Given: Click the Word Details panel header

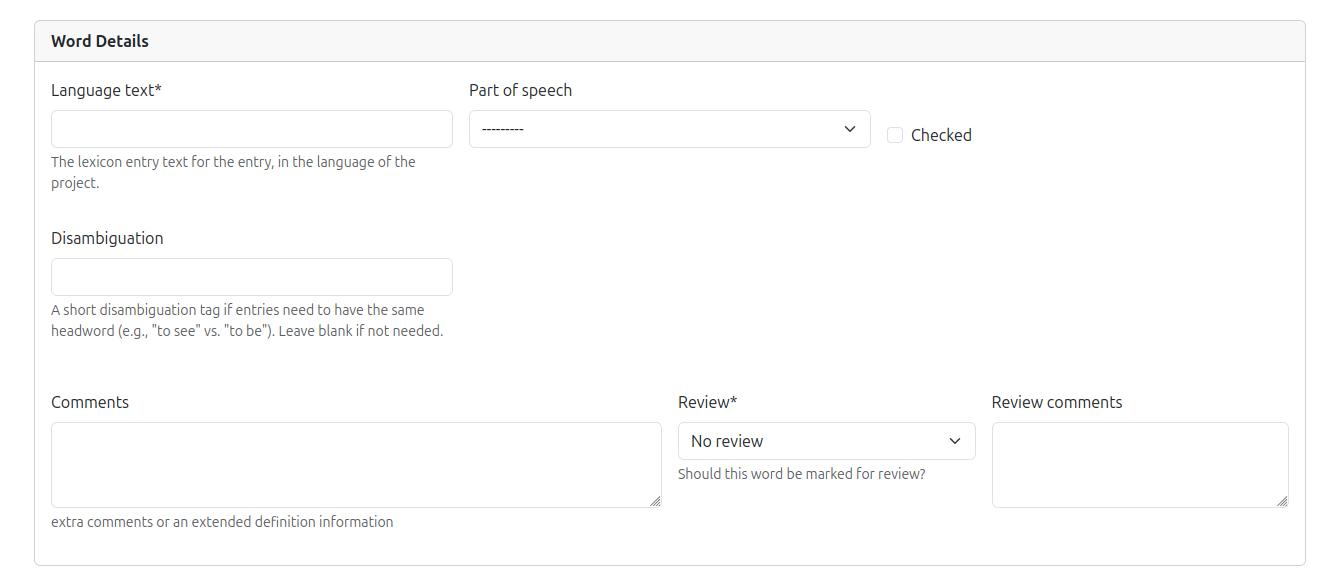Looking at the screenshot, I should point(670,41).
